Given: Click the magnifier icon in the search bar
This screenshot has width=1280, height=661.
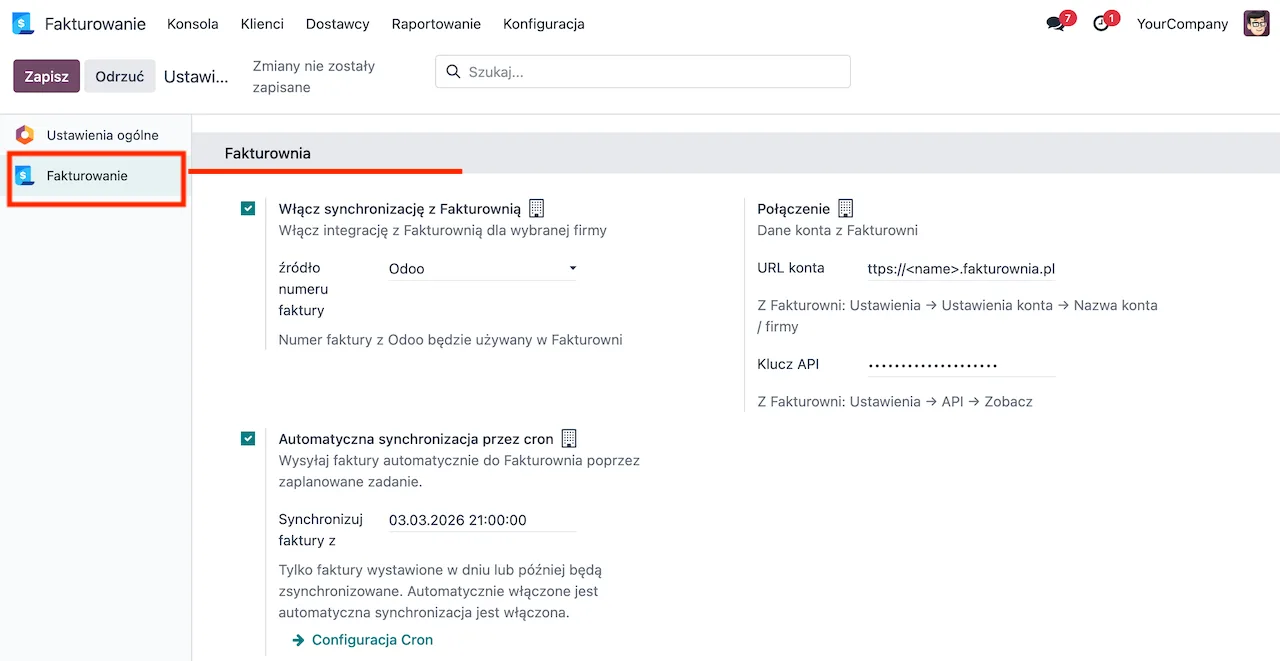Looking at the screenshot, I should coord(453,71).
